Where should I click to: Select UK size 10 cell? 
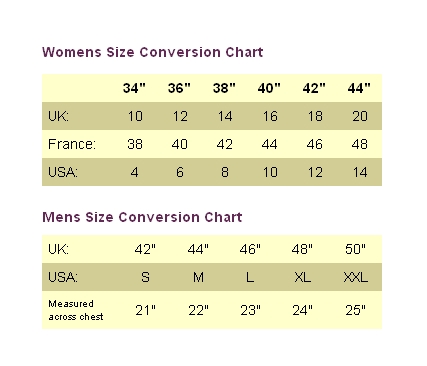pyautogui.click(x=135, y=116)
